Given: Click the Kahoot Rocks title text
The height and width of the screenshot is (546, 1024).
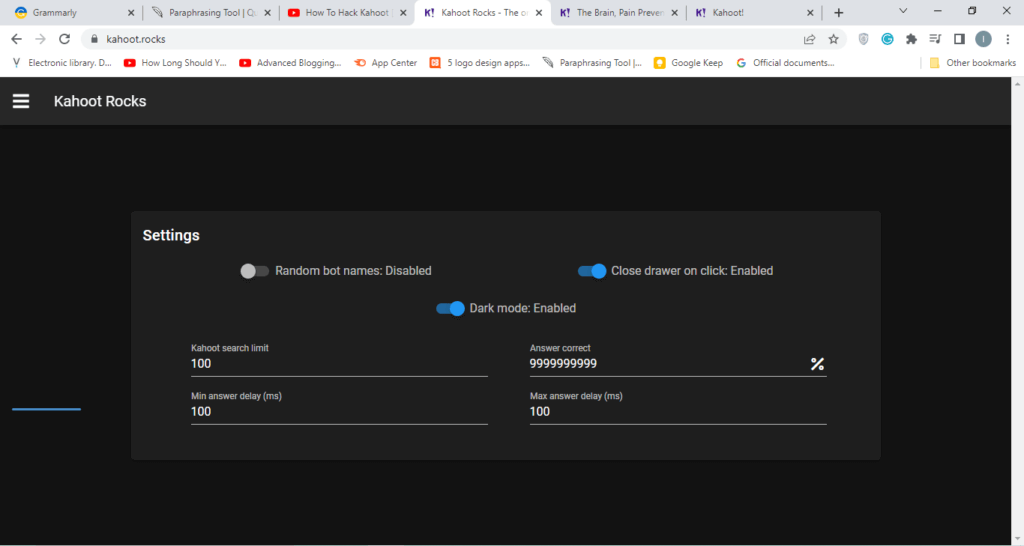Looking at the screenshot, I should [100, 101].
